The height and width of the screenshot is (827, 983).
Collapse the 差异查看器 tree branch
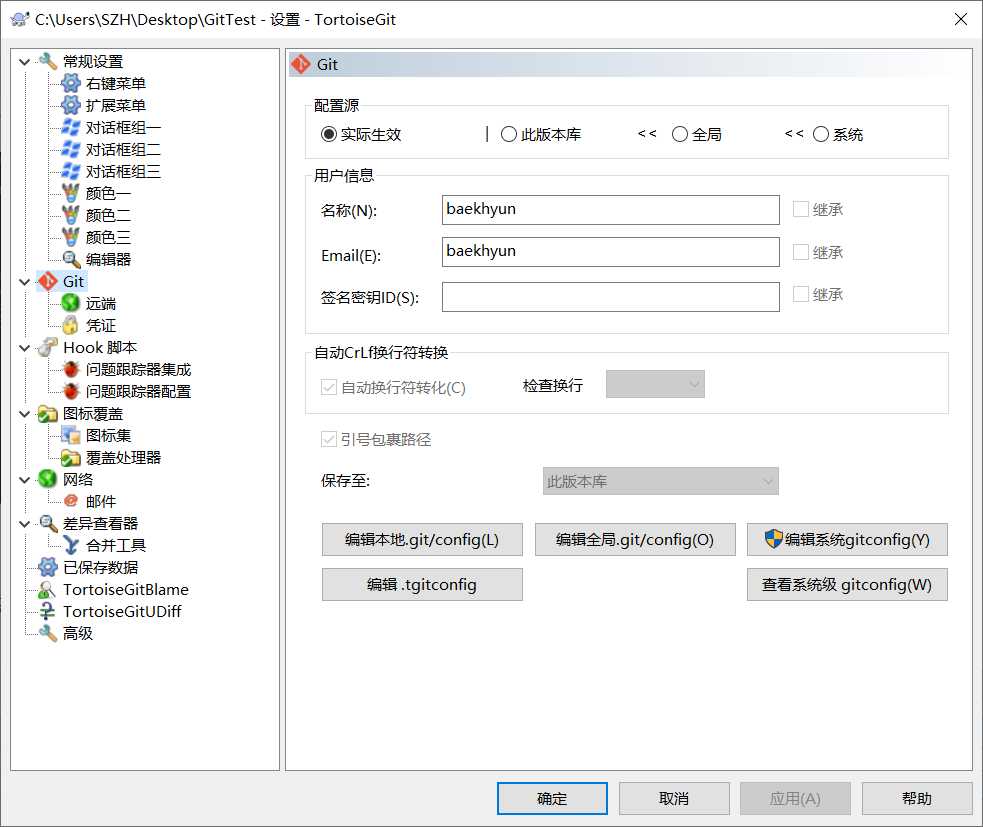[23, 523]
